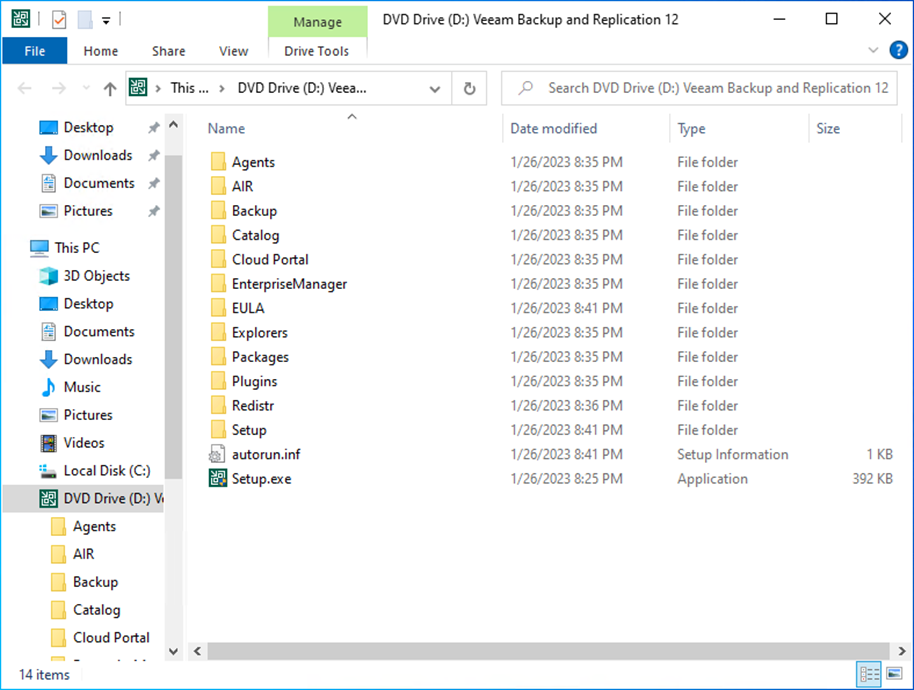Screen dimensions: 914x690
Task: Expand the ribbon using the chevron
Action: tap(873, 50)
